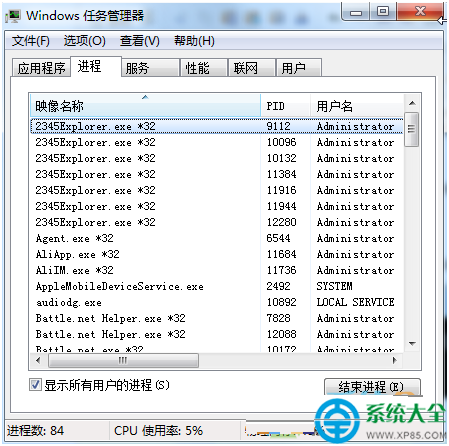449x446 pixels.
Task: Select the AliApp.exe *32 process
Action: click(x=217, y=254)
